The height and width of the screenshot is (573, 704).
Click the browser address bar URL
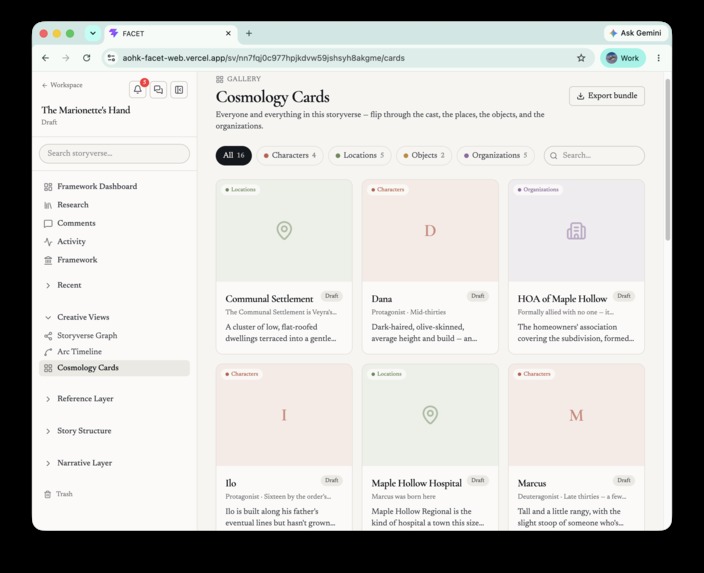point(264,58)
